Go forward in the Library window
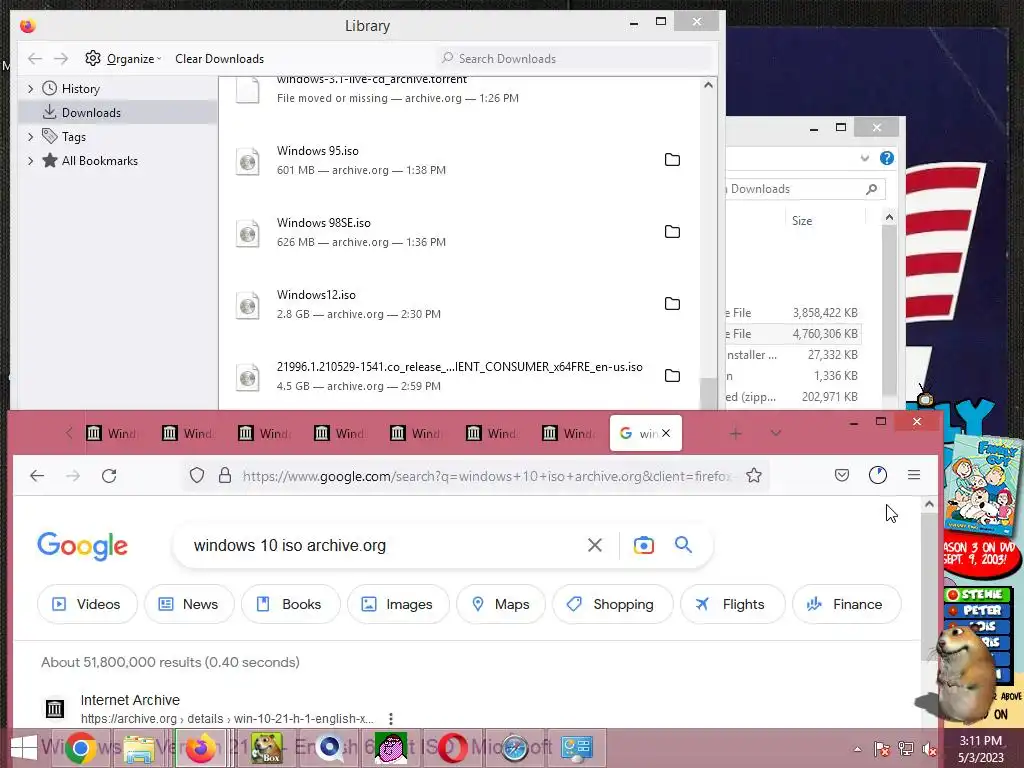1024x768 pixels. (x=61, y=59)
